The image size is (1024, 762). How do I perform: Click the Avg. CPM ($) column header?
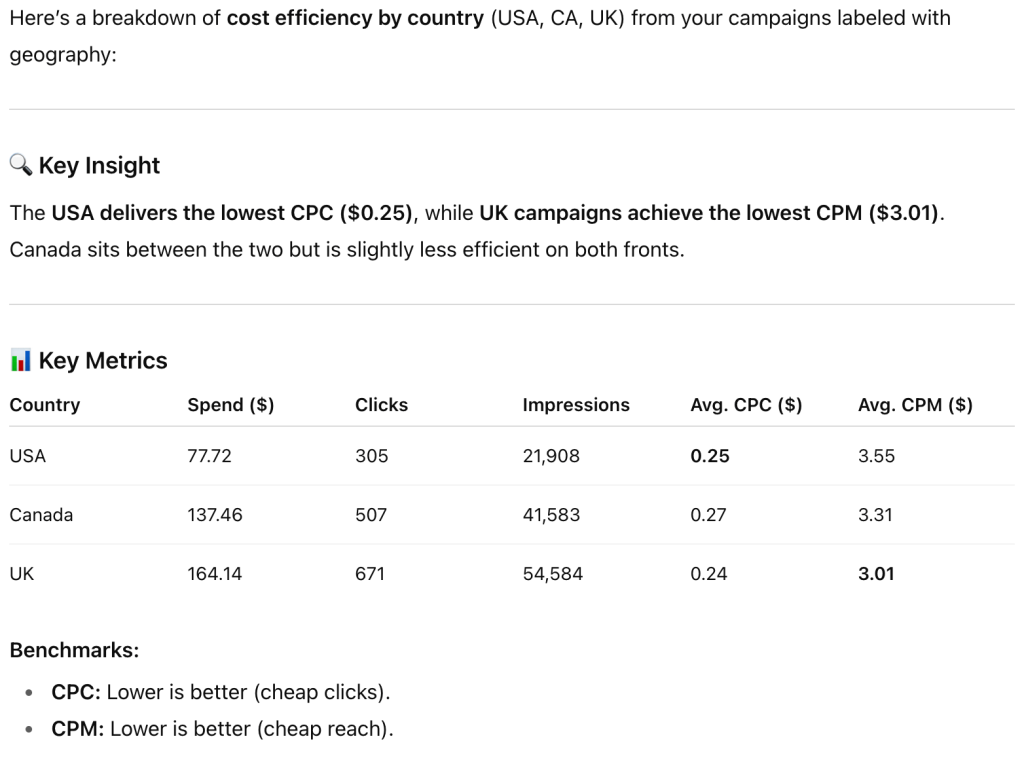915,405
